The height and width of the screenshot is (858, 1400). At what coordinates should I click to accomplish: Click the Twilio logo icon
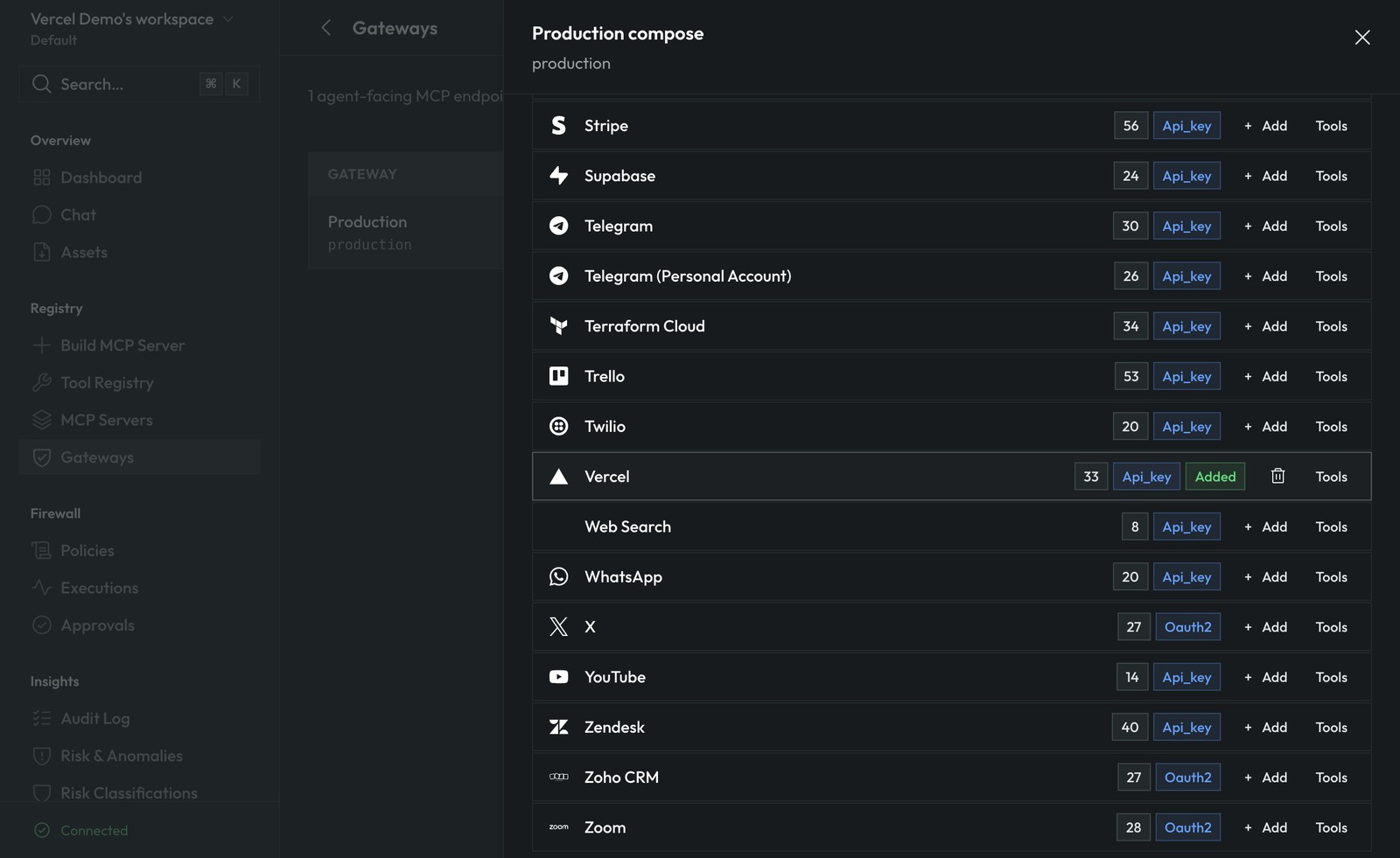(x=558, y=426)
